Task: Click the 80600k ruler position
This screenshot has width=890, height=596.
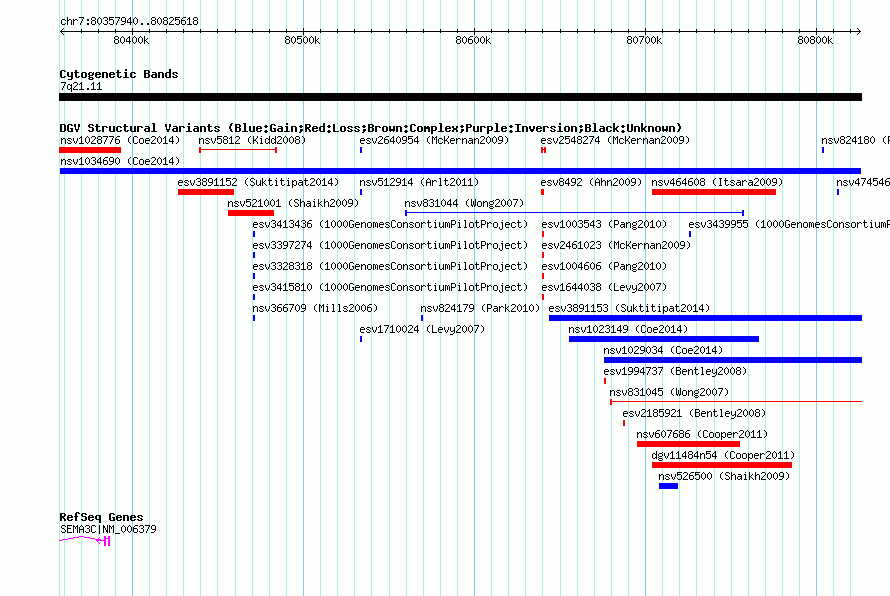Action: pyautogui.click(x=473, y=40)
